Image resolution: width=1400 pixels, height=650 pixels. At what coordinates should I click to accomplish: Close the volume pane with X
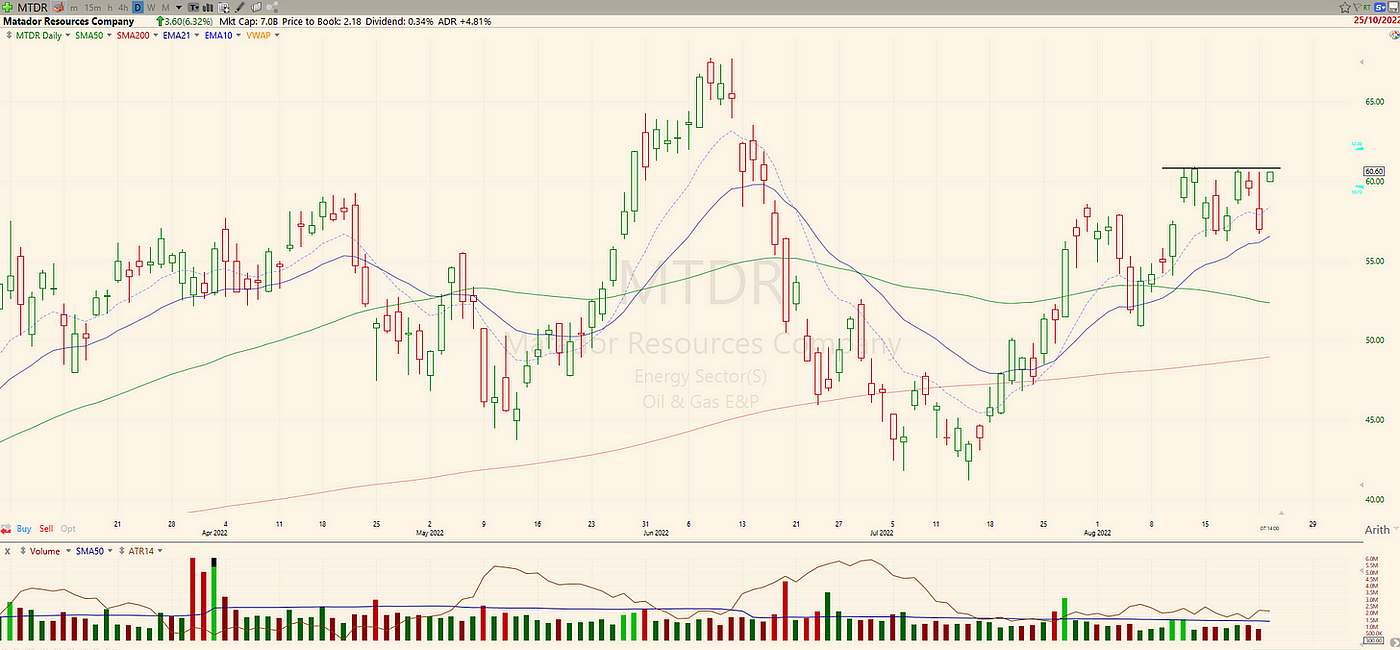pyautogui.click(x=7, y=551)
